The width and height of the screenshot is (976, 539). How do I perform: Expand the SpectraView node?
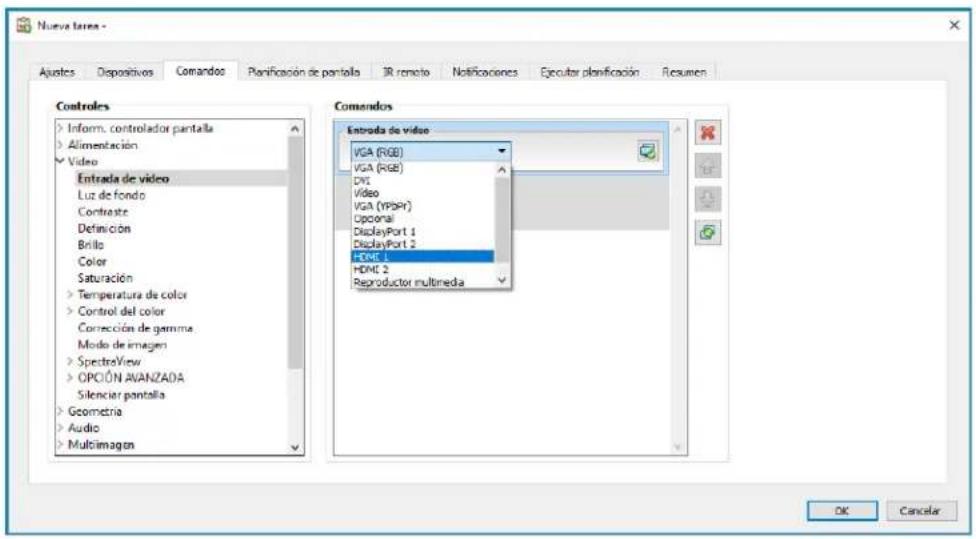point(70,361)
